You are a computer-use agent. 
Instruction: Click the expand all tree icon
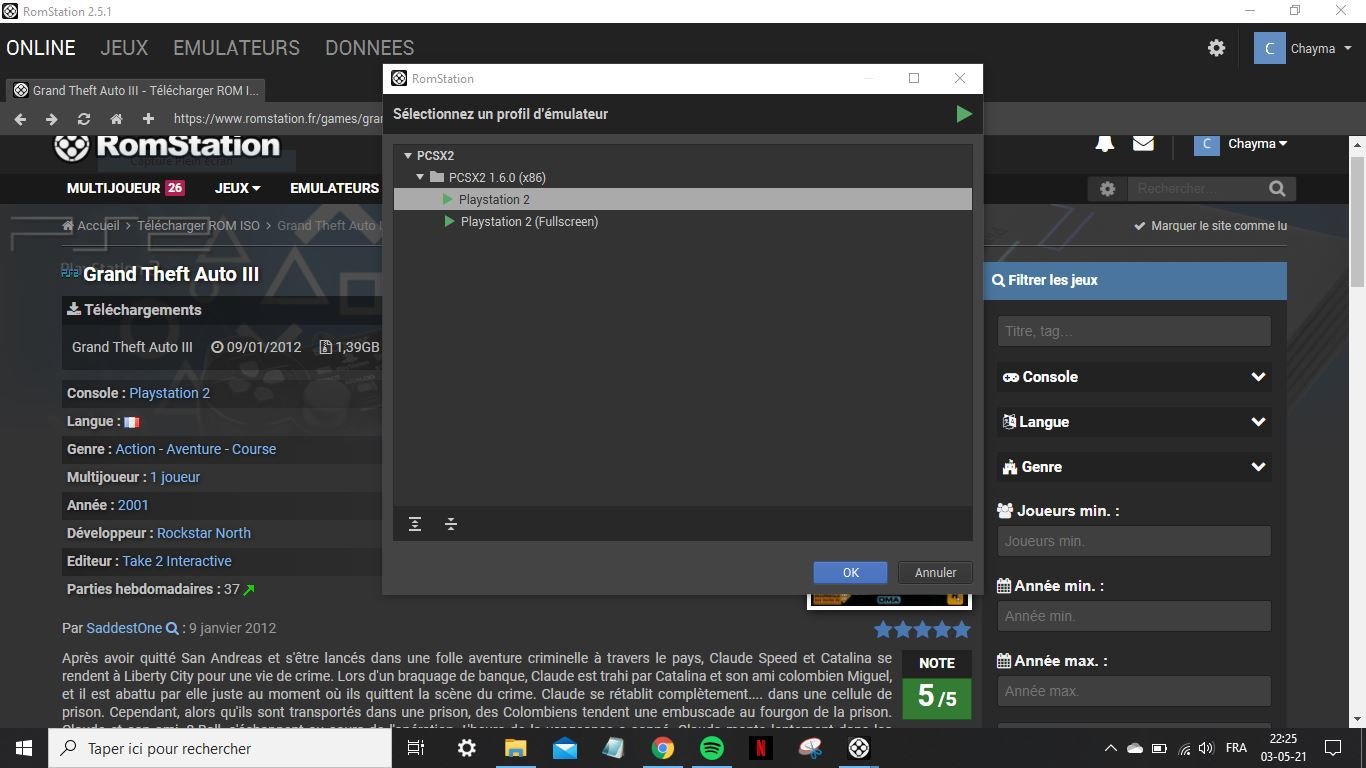(x=415, y=524)
